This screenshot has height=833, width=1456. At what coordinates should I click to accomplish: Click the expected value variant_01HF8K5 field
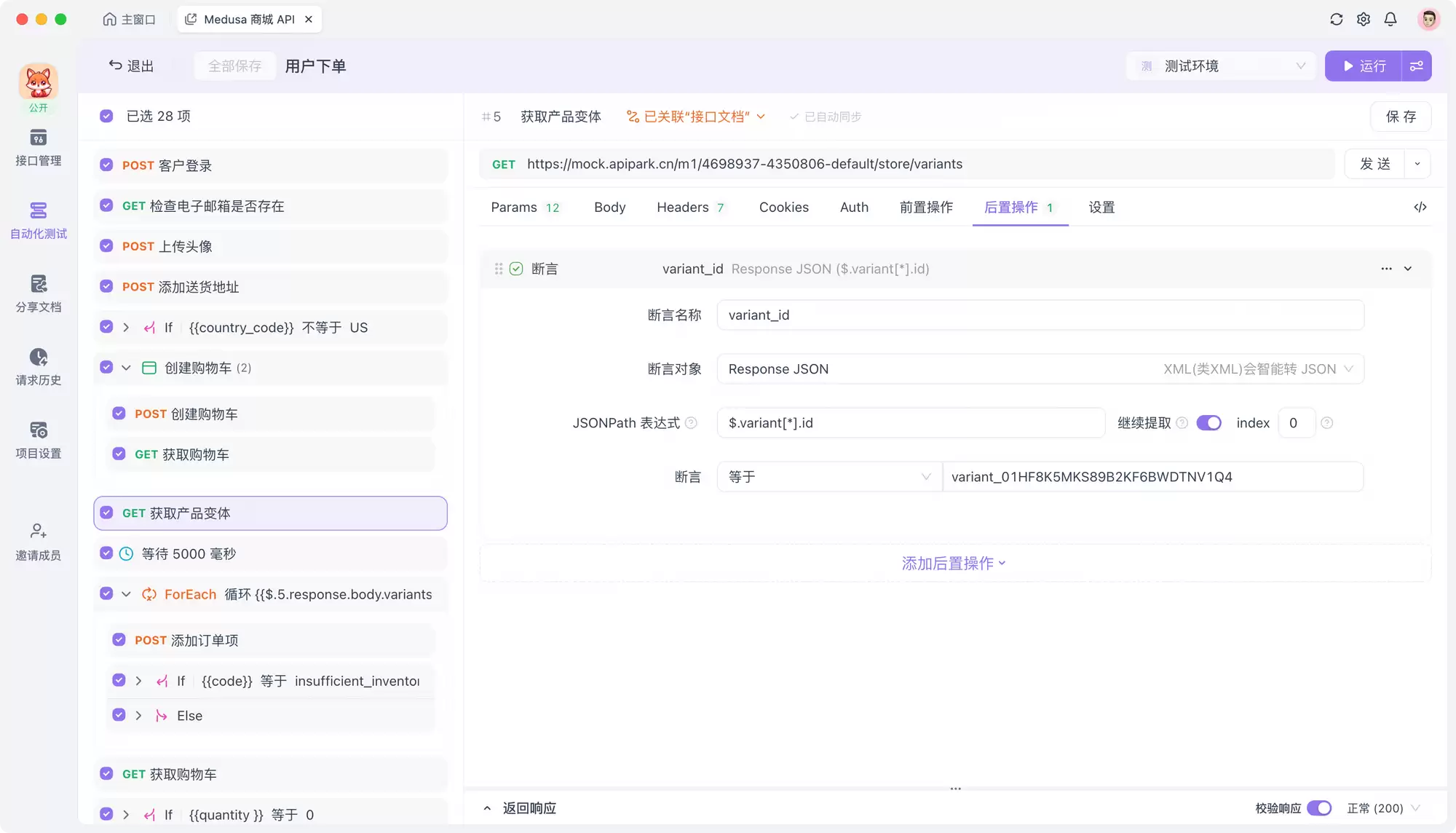tap(1152, 477)
